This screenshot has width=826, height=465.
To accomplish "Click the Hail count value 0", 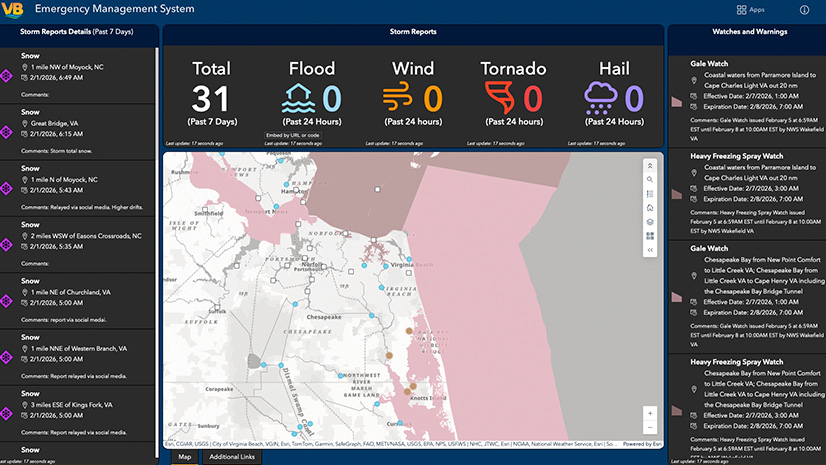I will pyautogui.click(x=634, y=98).
